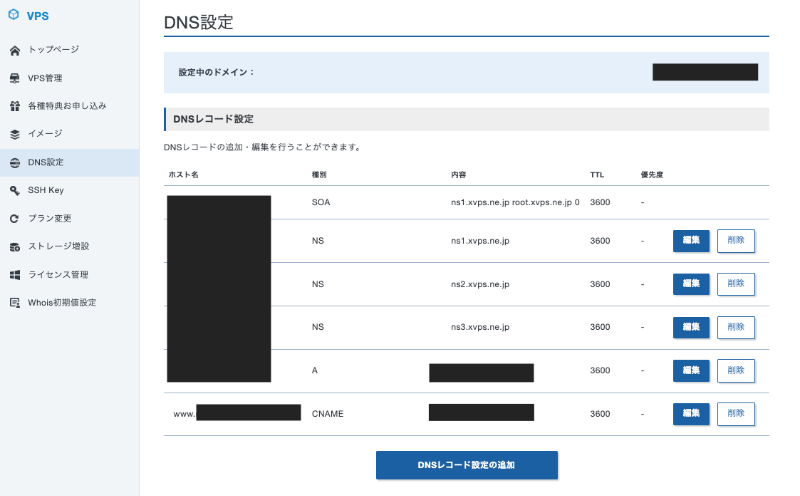
Task: Delete the A record row
Action: (736, 370)
